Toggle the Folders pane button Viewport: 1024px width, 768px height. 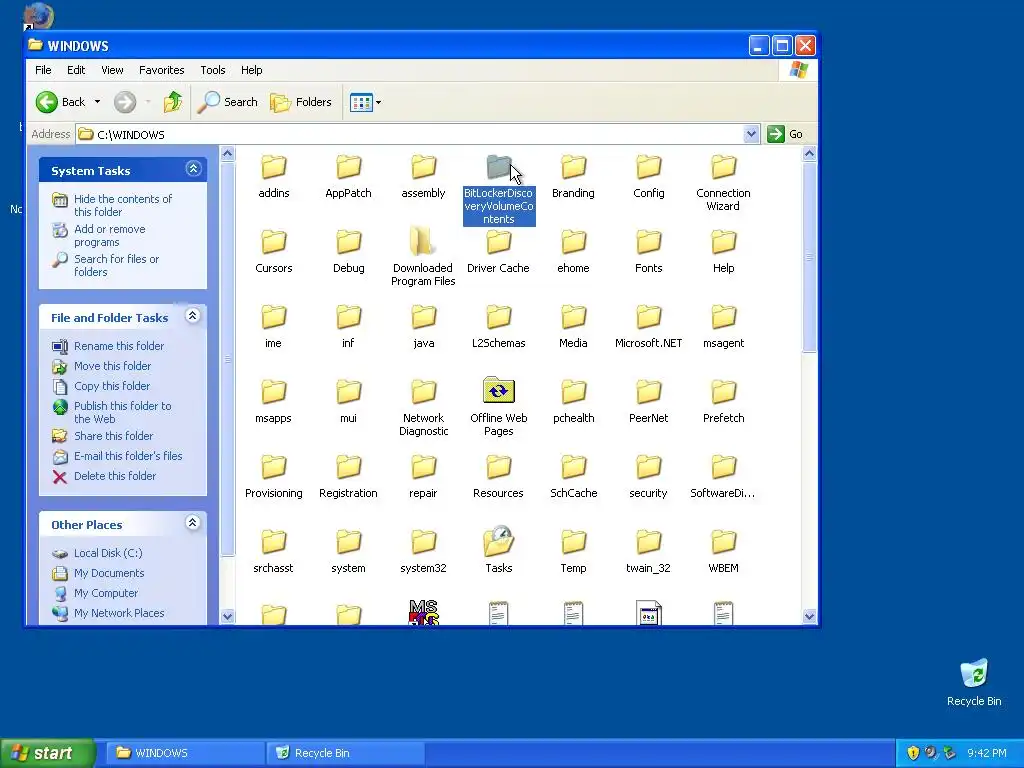click(301, 102)
